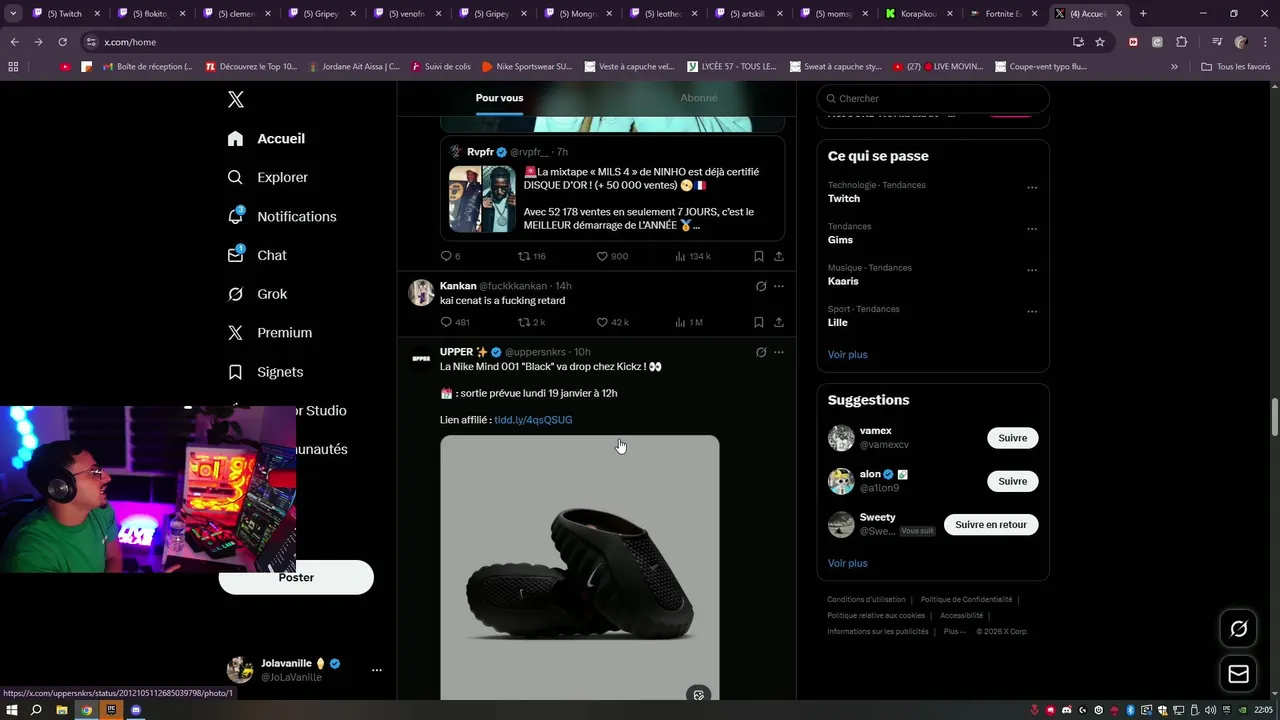Screen dimensions: 1280x720
Task: Reload the page in Chrome
Action: click(x=62, y=42)
